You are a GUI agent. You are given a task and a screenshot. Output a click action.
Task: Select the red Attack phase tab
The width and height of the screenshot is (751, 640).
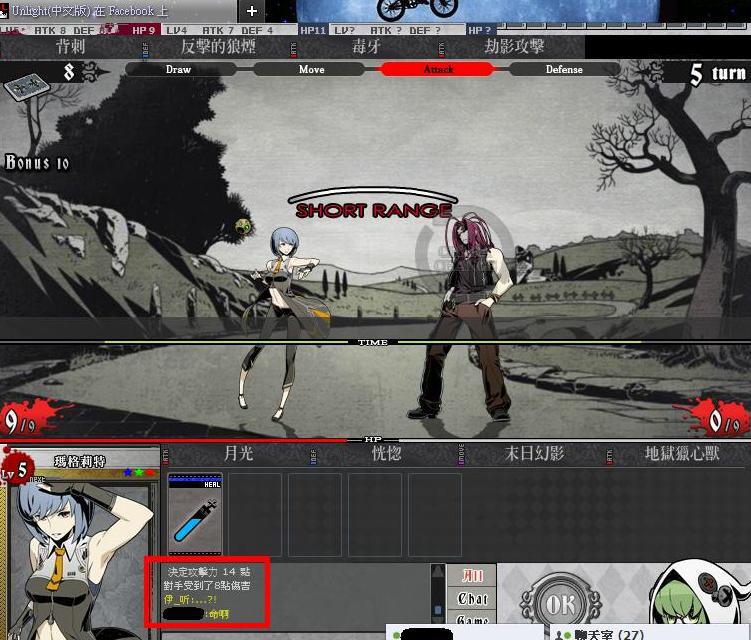click(x=438, y=70)
